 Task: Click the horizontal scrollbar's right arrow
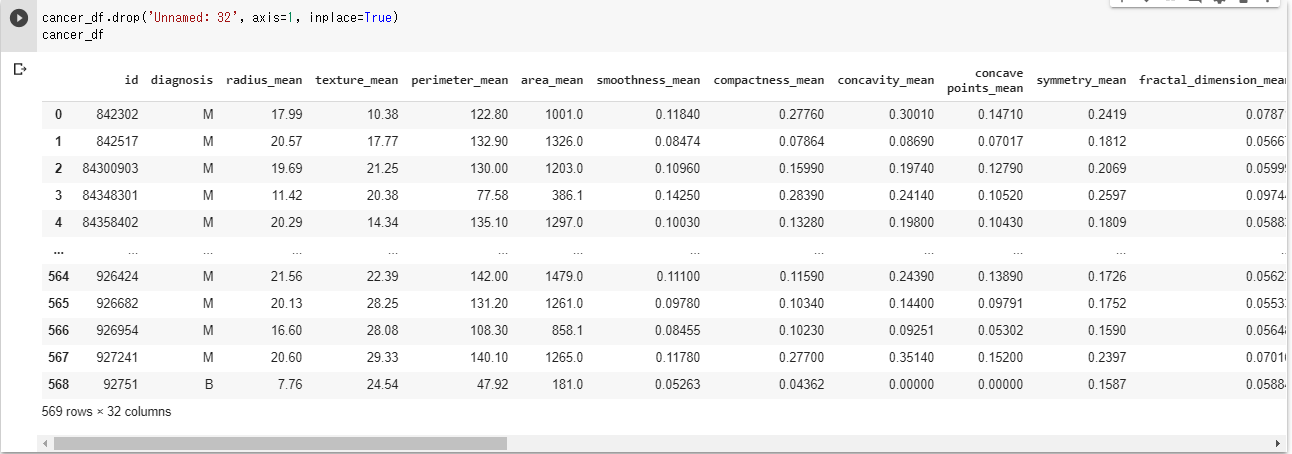[1277, 443]
